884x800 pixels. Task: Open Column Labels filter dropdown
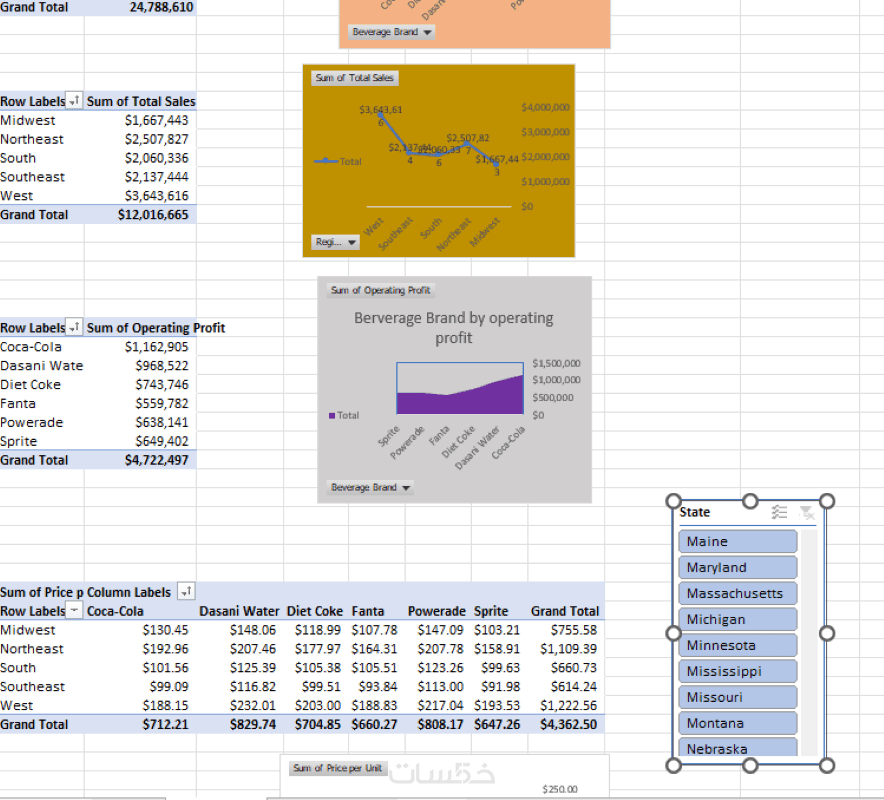point(186,591)
